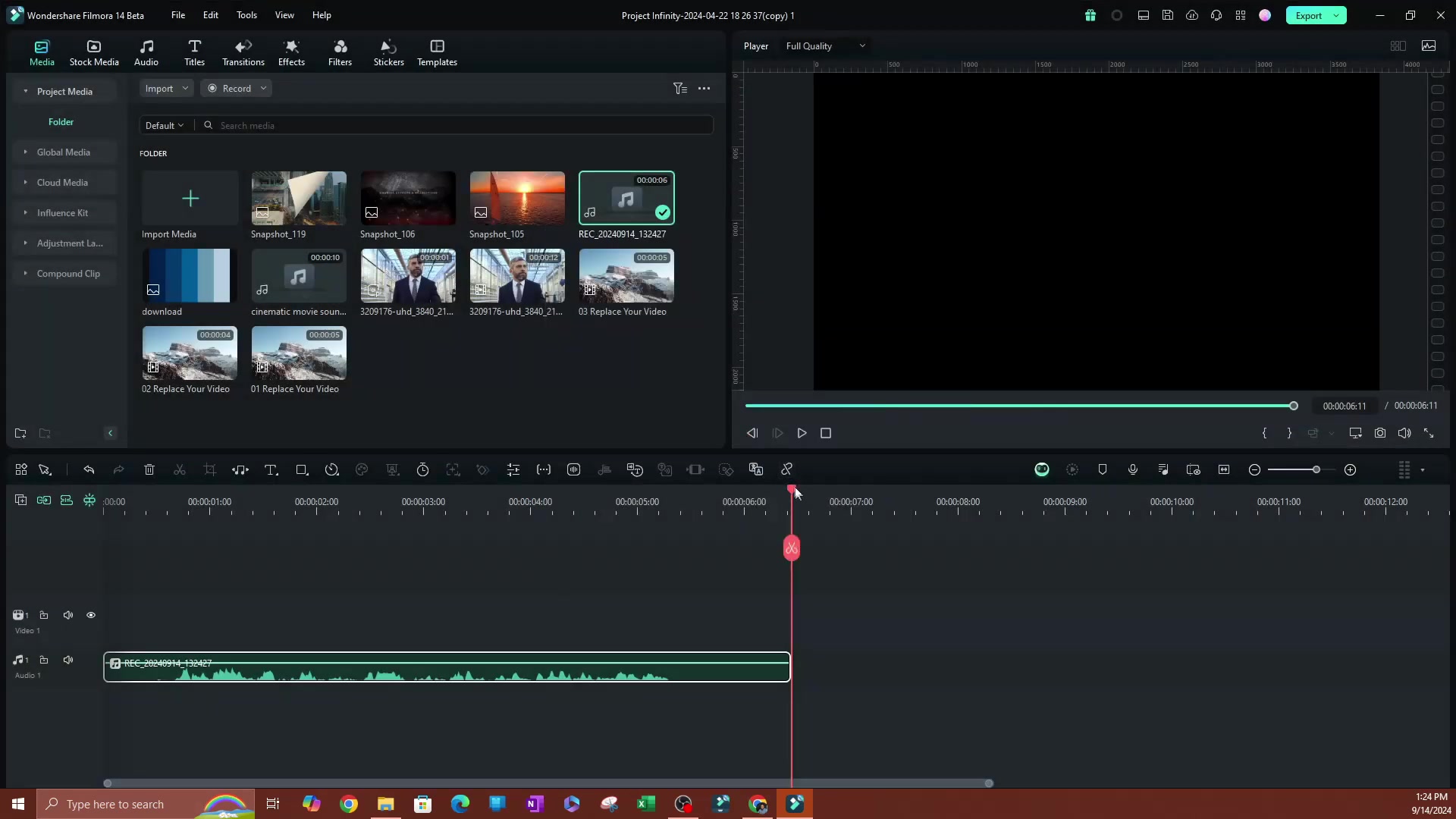Screen dimensions: 1456x819
Task: Click the timeline zoom slider handle
Action: [x=1316, y=470]
